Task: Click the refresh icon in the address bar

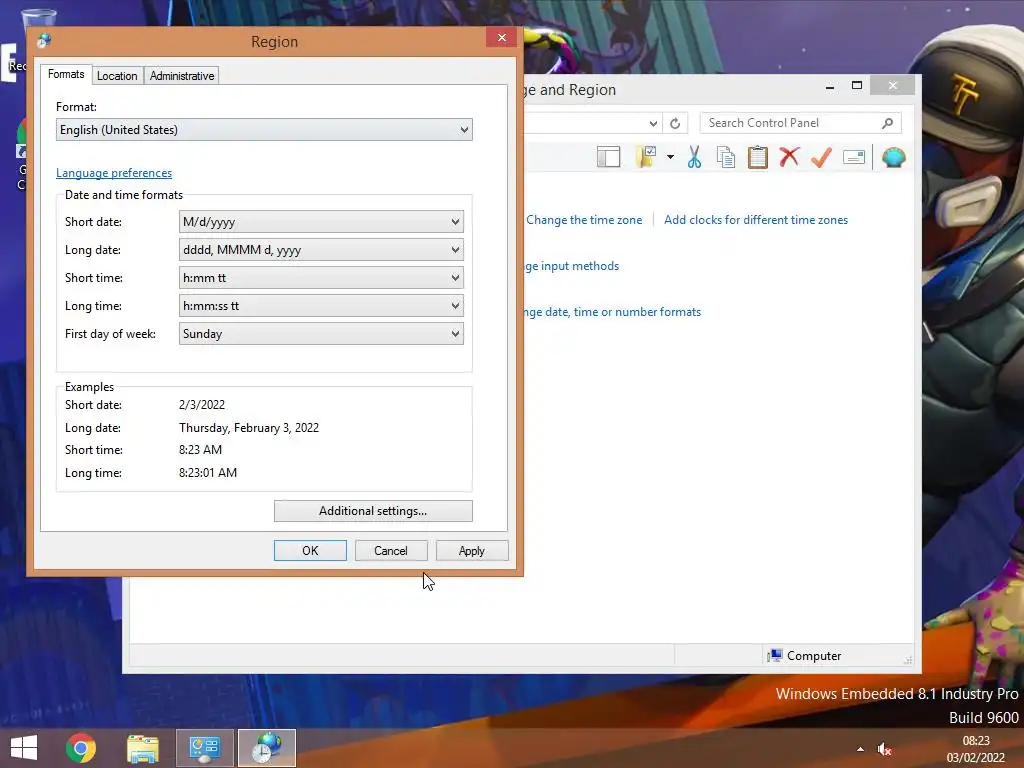Action: 675,123
